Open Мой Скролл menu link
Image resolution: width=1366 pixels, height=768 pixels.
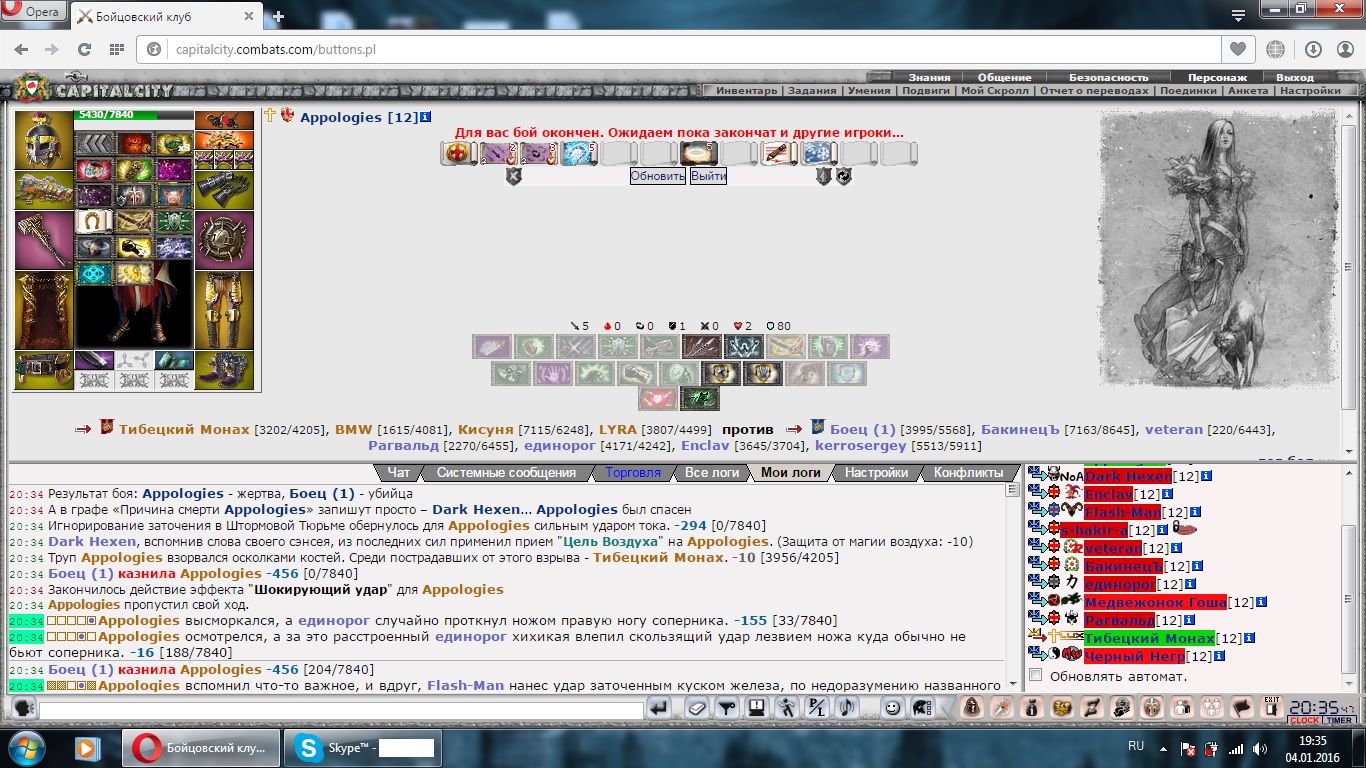click(x=995, y=90)
